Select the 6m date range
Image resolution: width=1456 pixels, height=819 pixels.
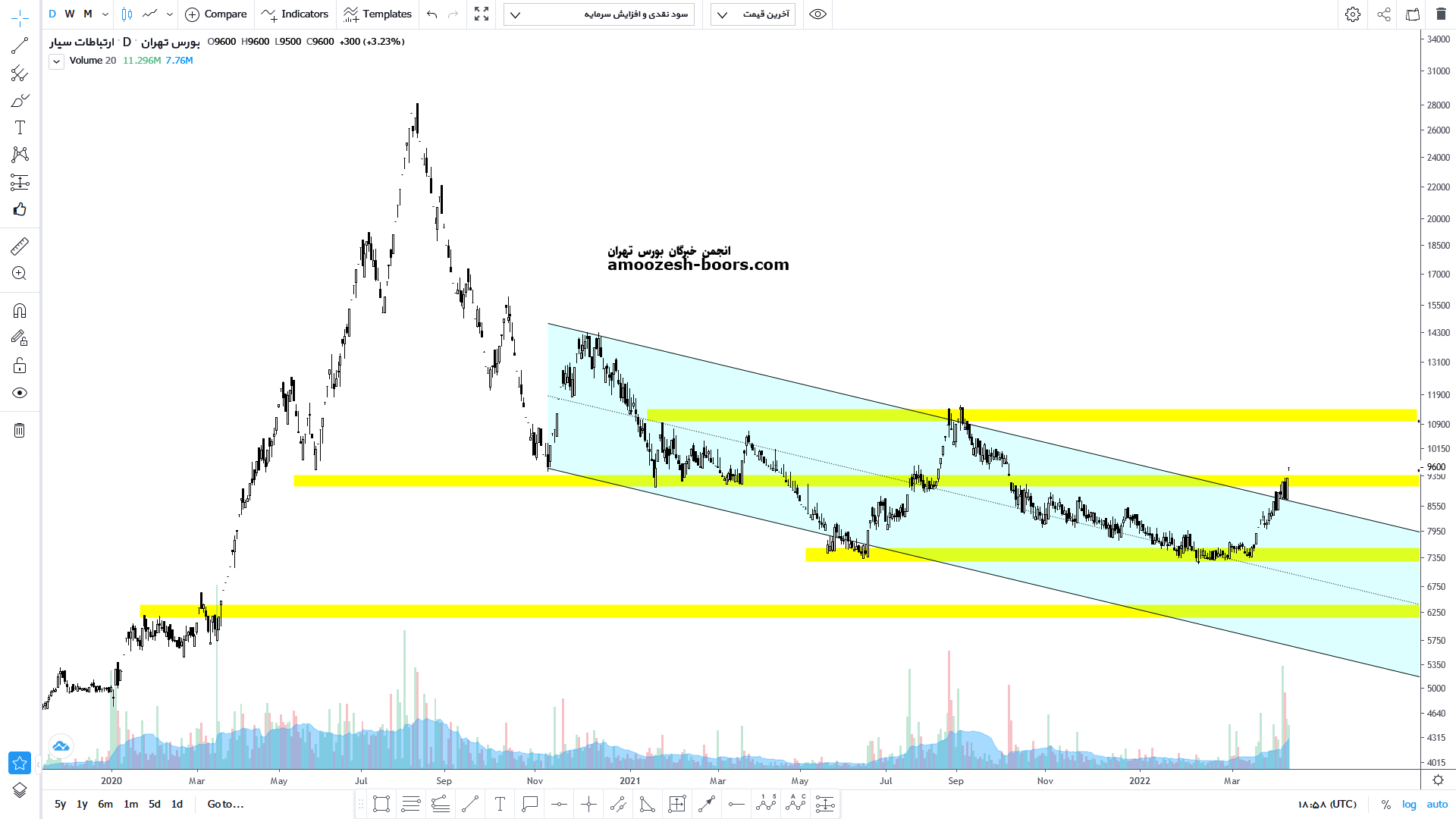point(105,805)
